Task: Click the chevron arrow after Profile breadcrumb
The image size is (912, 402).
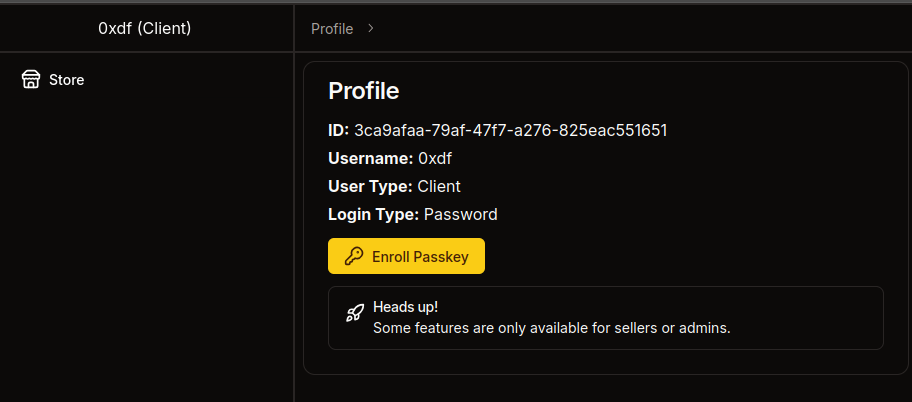Action: (x=371, y=28)
